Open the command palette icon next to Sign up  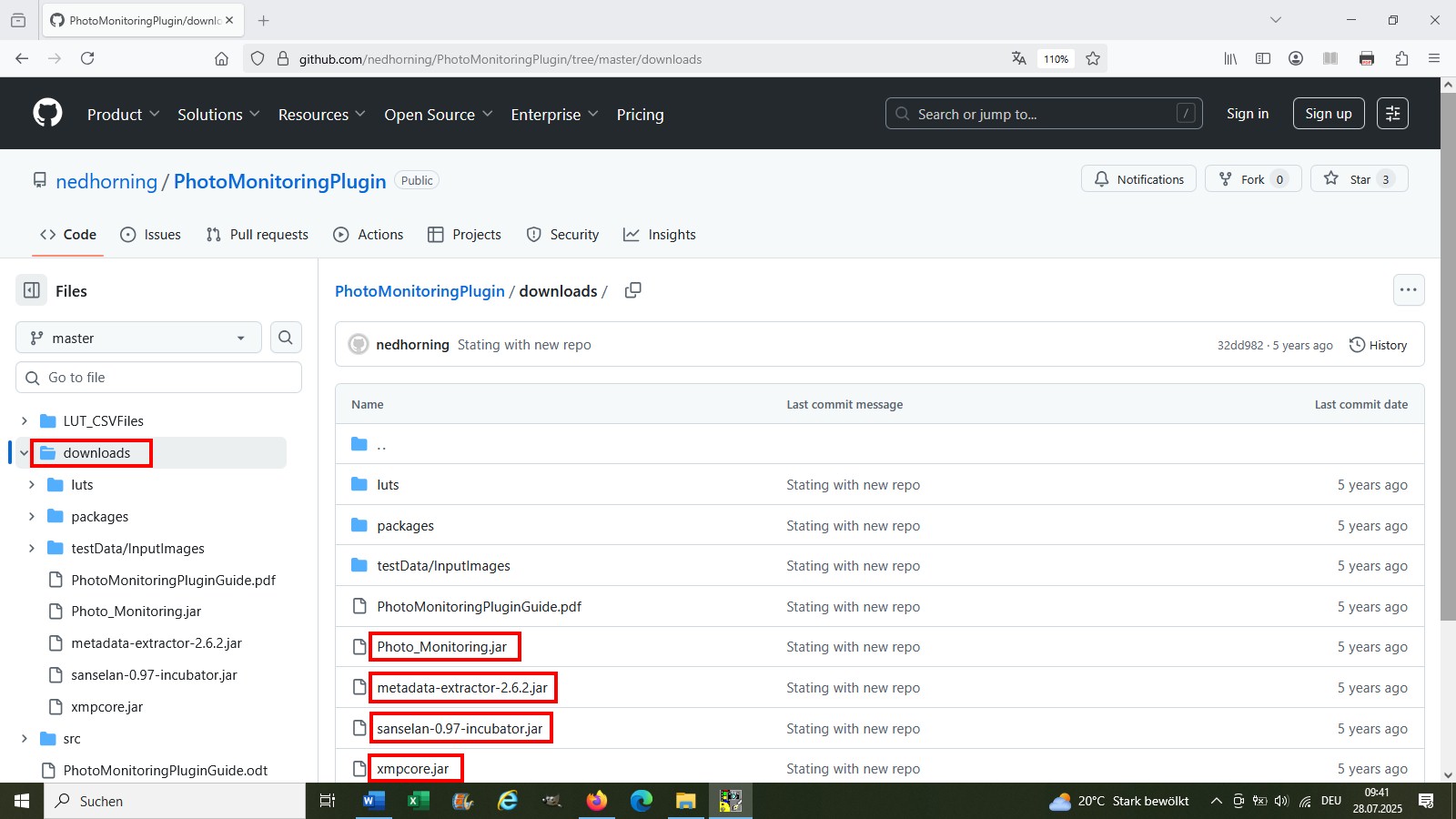pyautogui.click(x=1392, y=114)
